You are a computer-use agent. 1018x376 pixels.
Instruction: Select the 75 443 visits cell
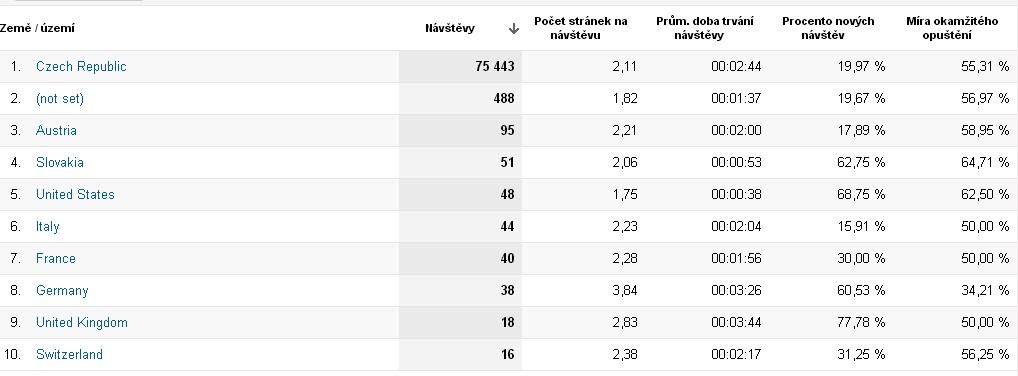tap(460, 66)
